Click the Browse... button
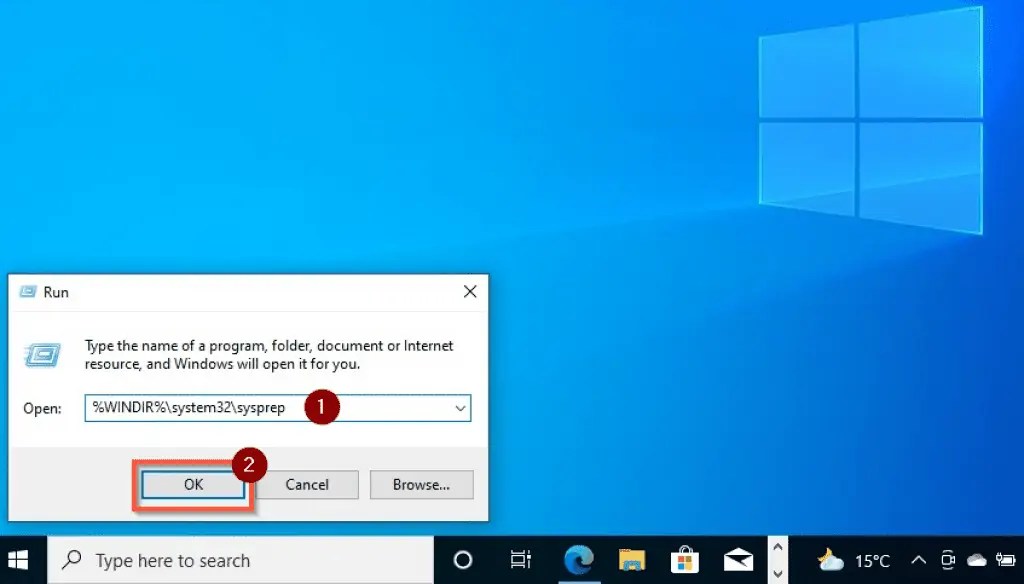Image resolution: width=1024 pixels, height=584 pixels. point(421,485)
